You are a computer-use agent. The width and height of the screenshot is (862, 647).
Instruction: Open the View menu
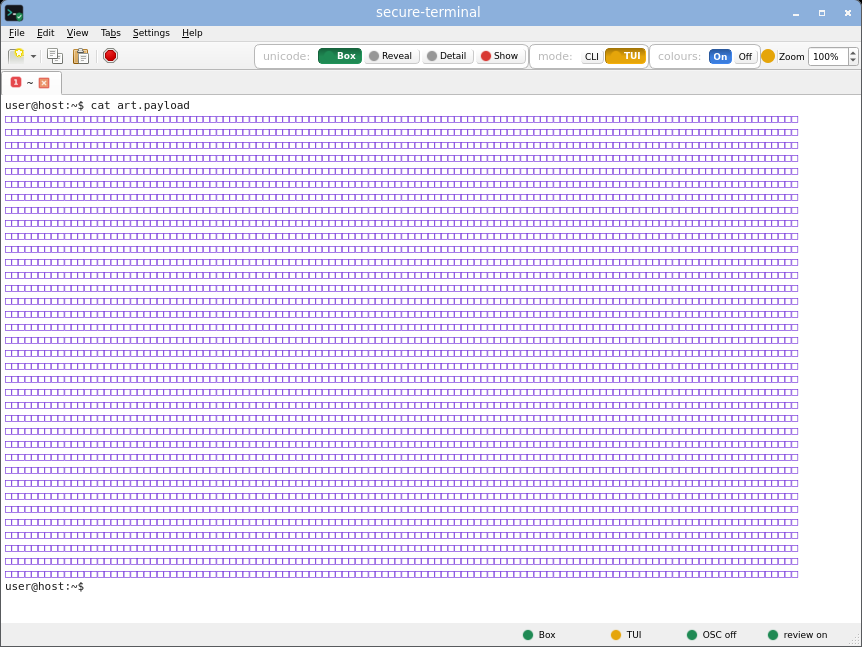[78, 33]
